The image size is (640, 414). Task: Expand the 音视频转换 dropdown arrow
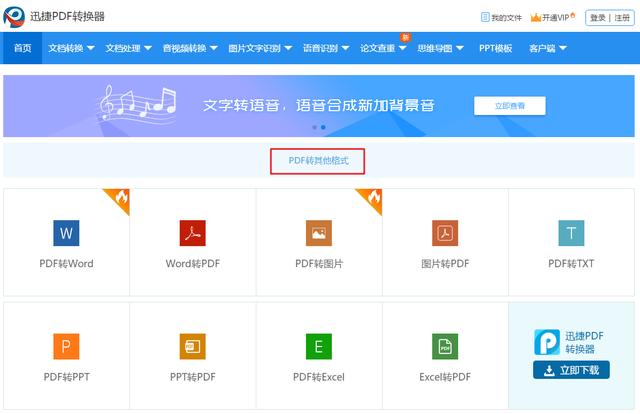pyautogui.click(x=213, y=48)
